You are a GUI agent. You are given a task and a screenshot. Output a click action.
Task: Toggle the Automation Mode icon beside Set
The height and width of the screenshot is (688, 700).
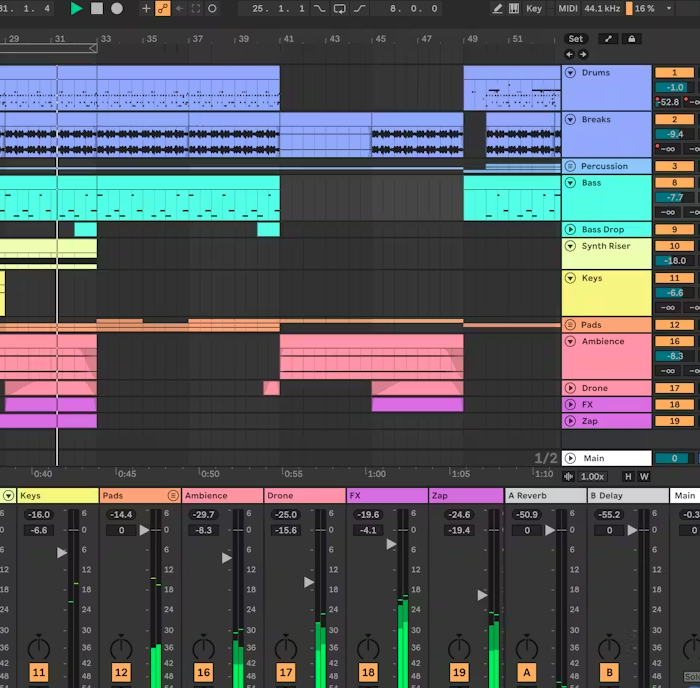click(x=608, y=39)
